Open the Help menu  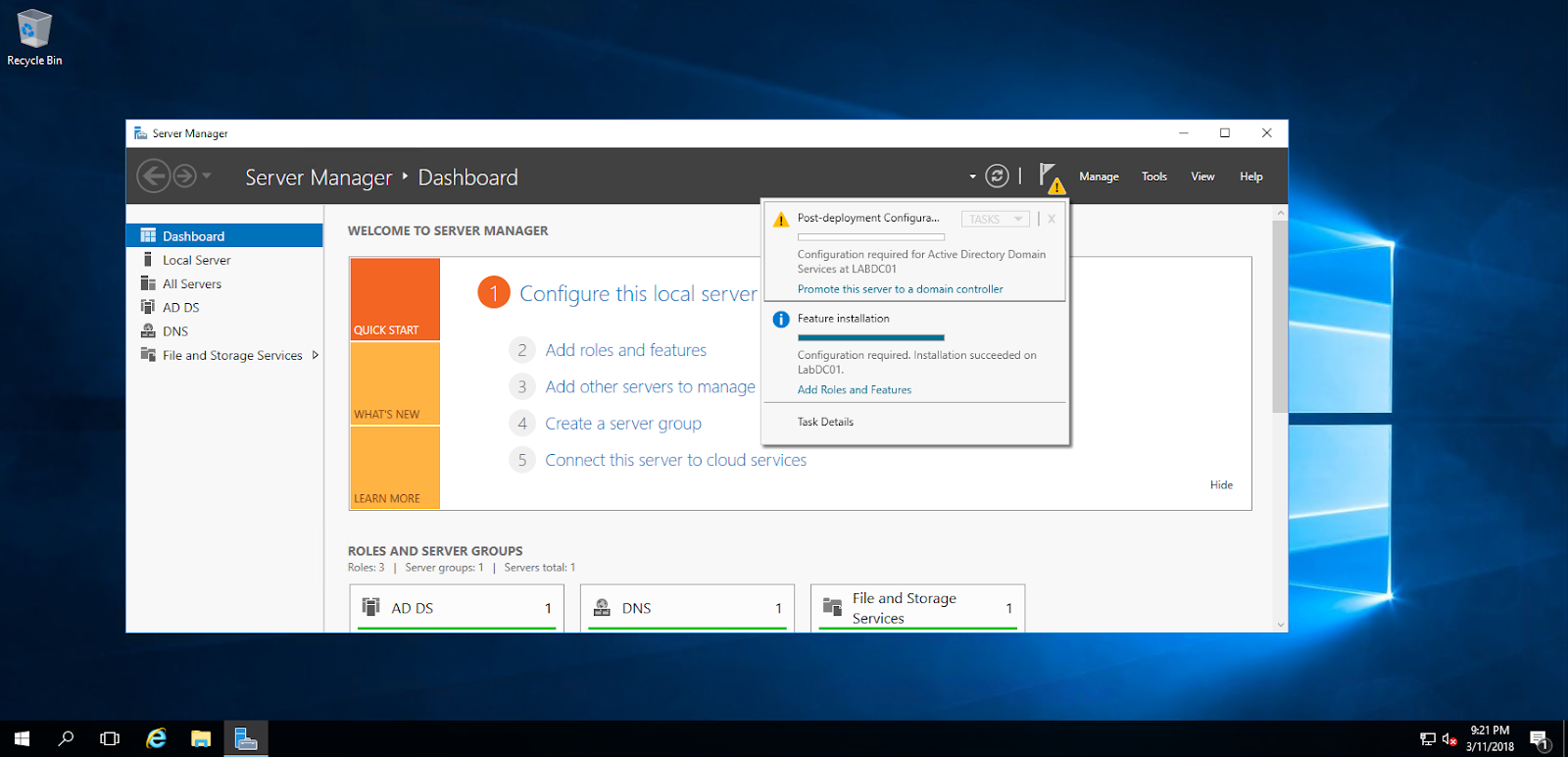tap(1250, 177)
